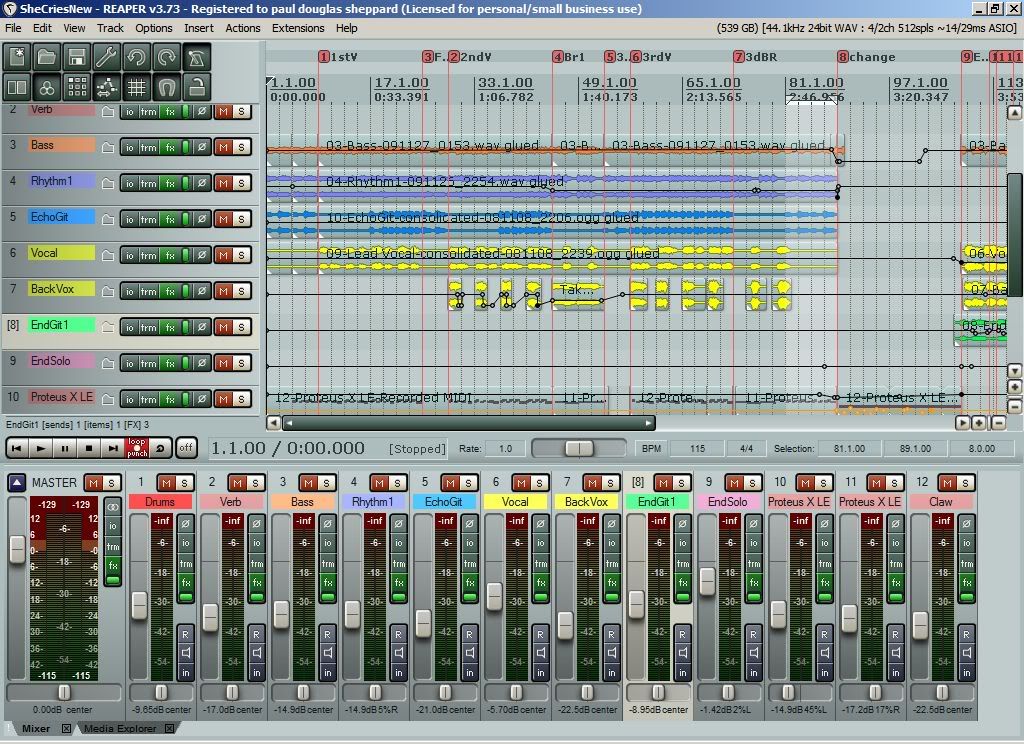
Task: Click the '8 change' timeline marker
Action: 843,57
